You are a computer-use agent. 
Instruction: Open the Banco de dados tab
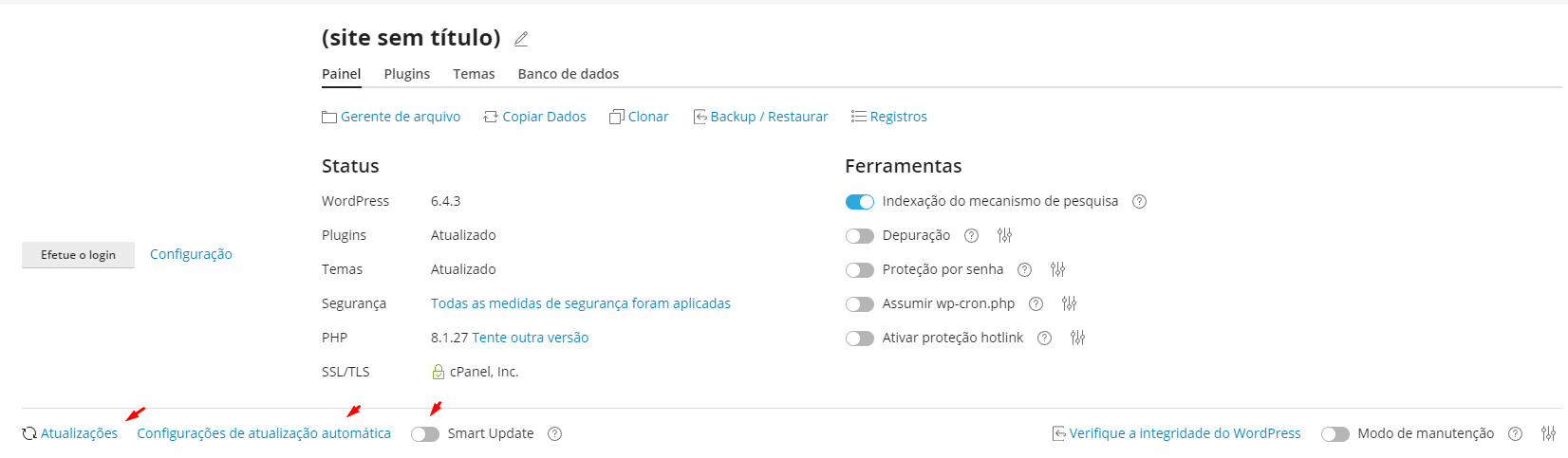(x=568, y=74)
